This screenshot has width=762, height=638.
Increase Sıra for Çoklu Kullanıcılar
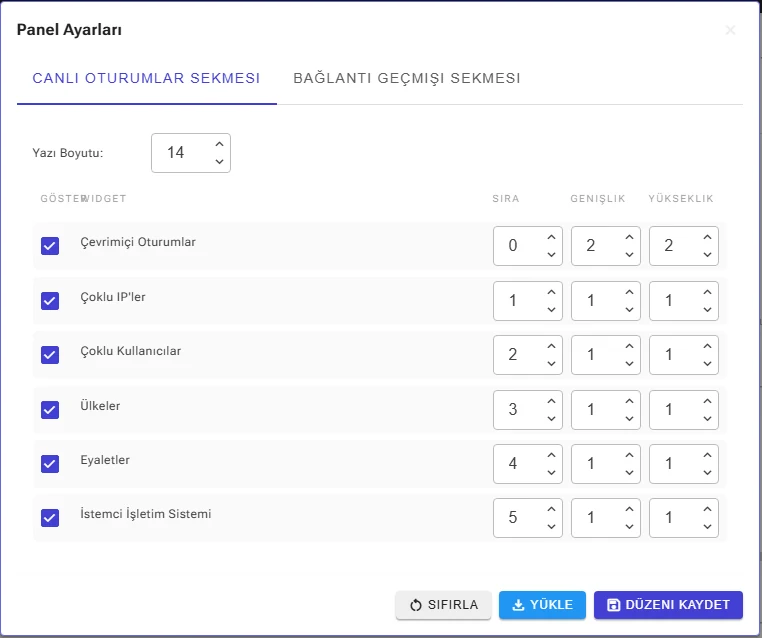pos(551,346)
